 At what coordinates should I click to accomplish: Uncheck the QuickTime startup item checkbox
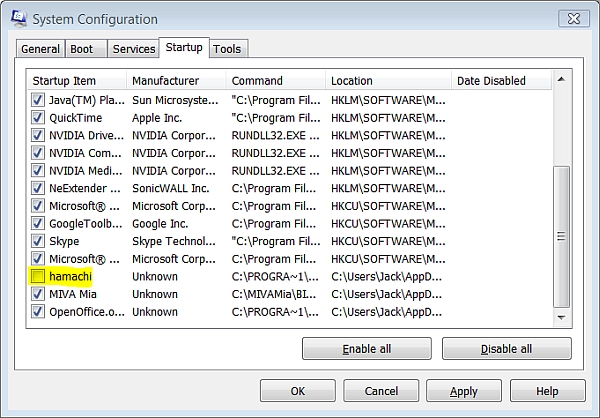[38, 118]
